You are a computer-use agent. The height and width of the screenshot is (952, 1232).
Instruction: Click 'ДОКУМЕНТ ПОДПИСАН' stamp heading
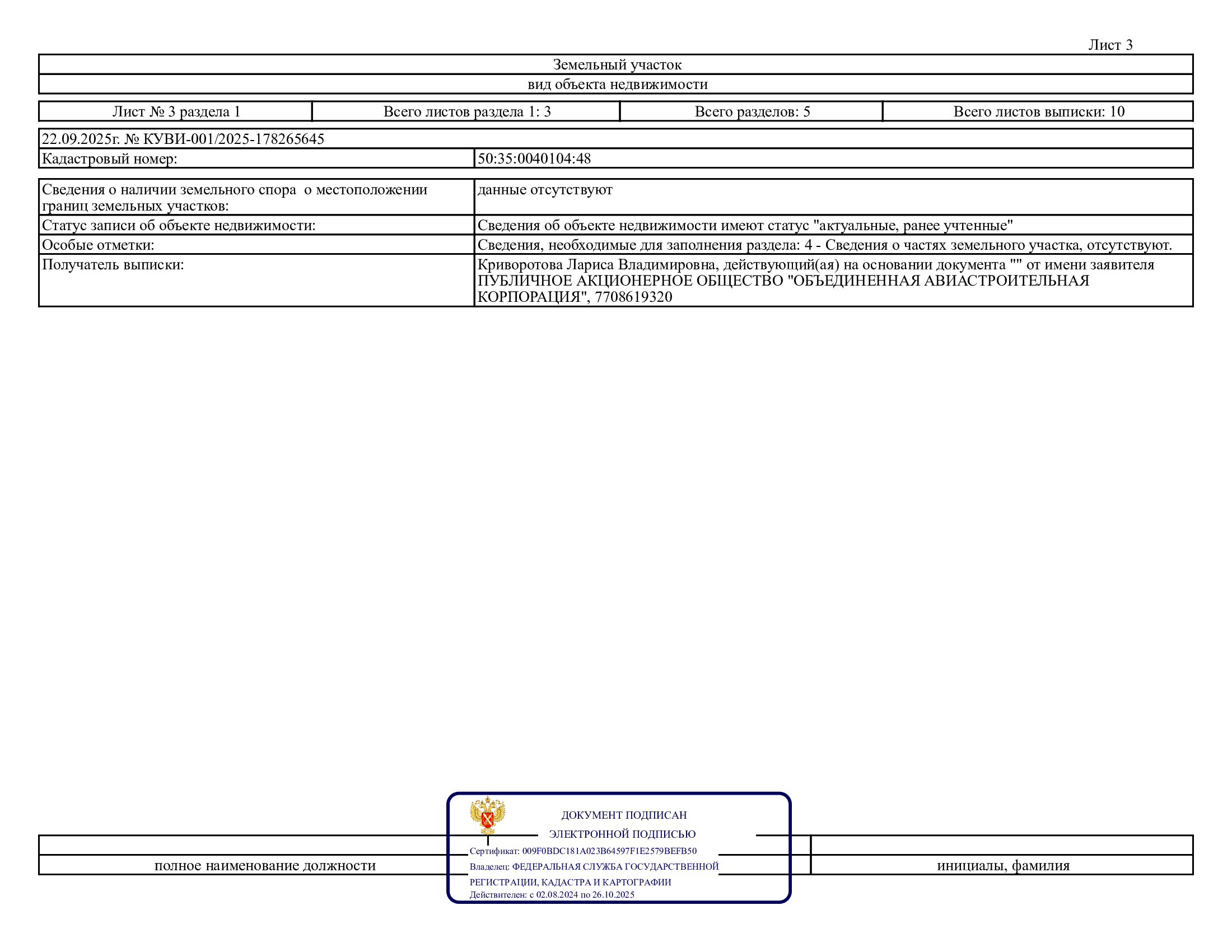(x=624, y=815)
